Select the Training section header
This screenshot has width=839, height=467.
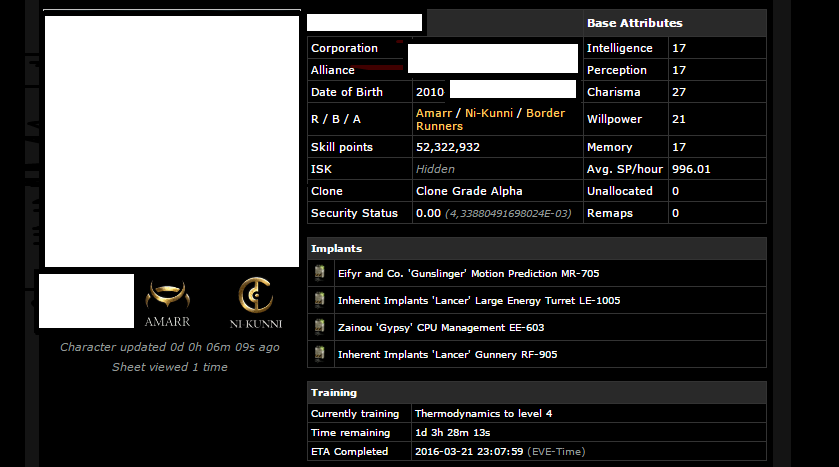(537, 392)
